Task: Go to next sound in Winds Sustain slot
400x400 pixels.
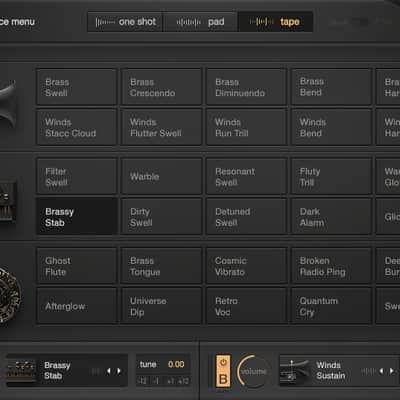Action: 391,371
